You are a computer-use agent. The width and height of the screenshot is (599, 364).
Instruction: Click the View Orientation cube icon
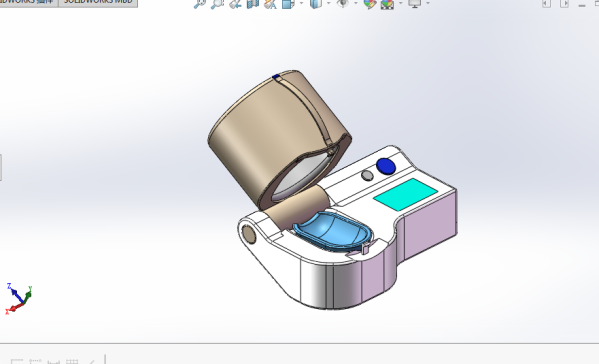pyautogui.click(x=288, y=3)
